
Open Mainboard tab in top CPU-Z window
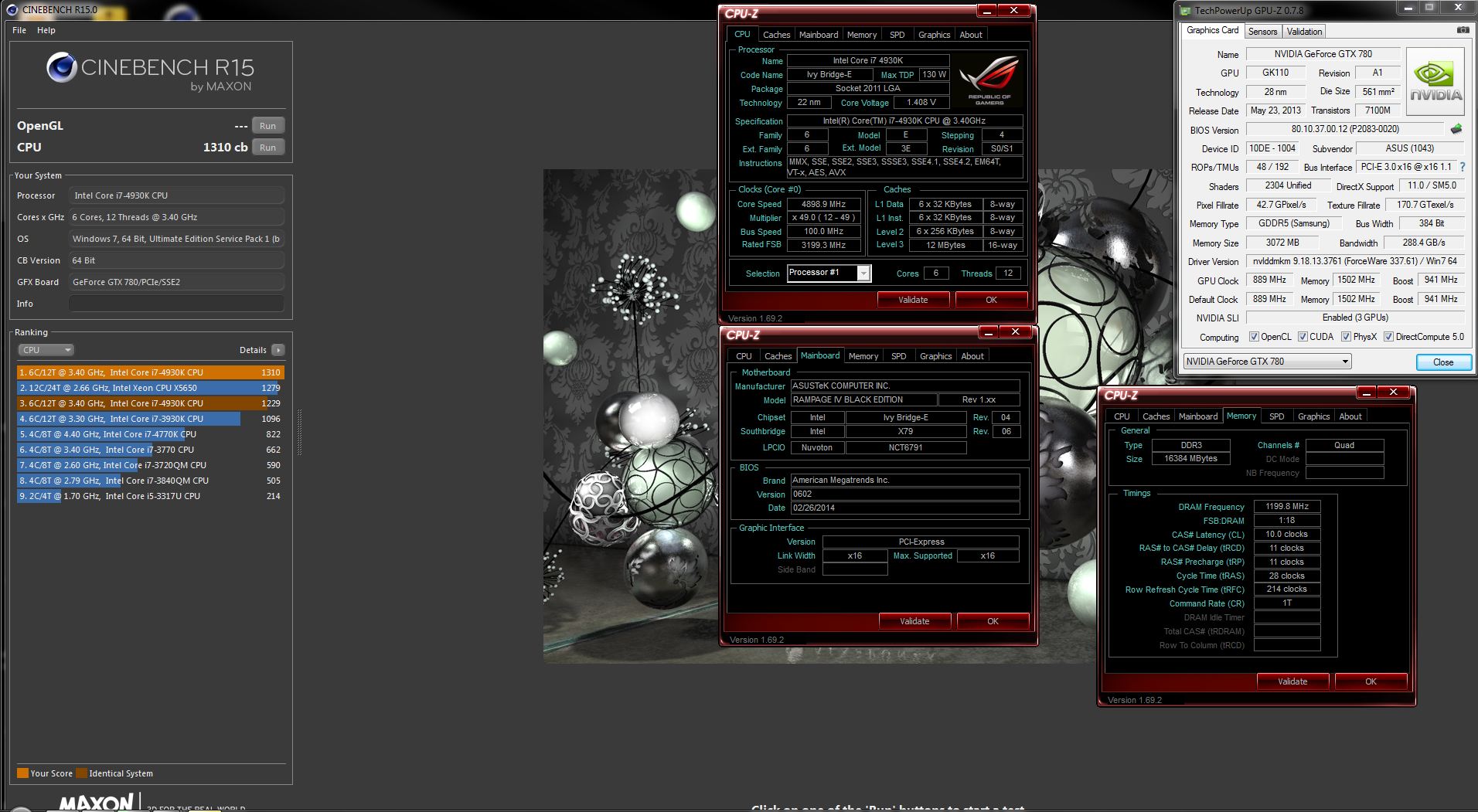click(x=819, y=35)
